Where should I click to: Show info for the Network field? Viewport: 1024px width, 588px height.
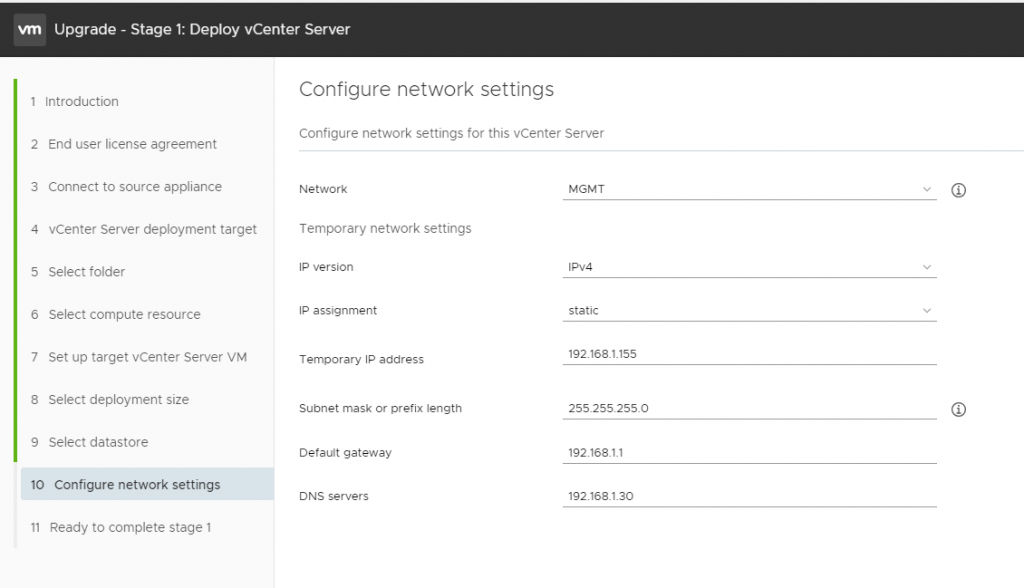click(x=958, y=190)
